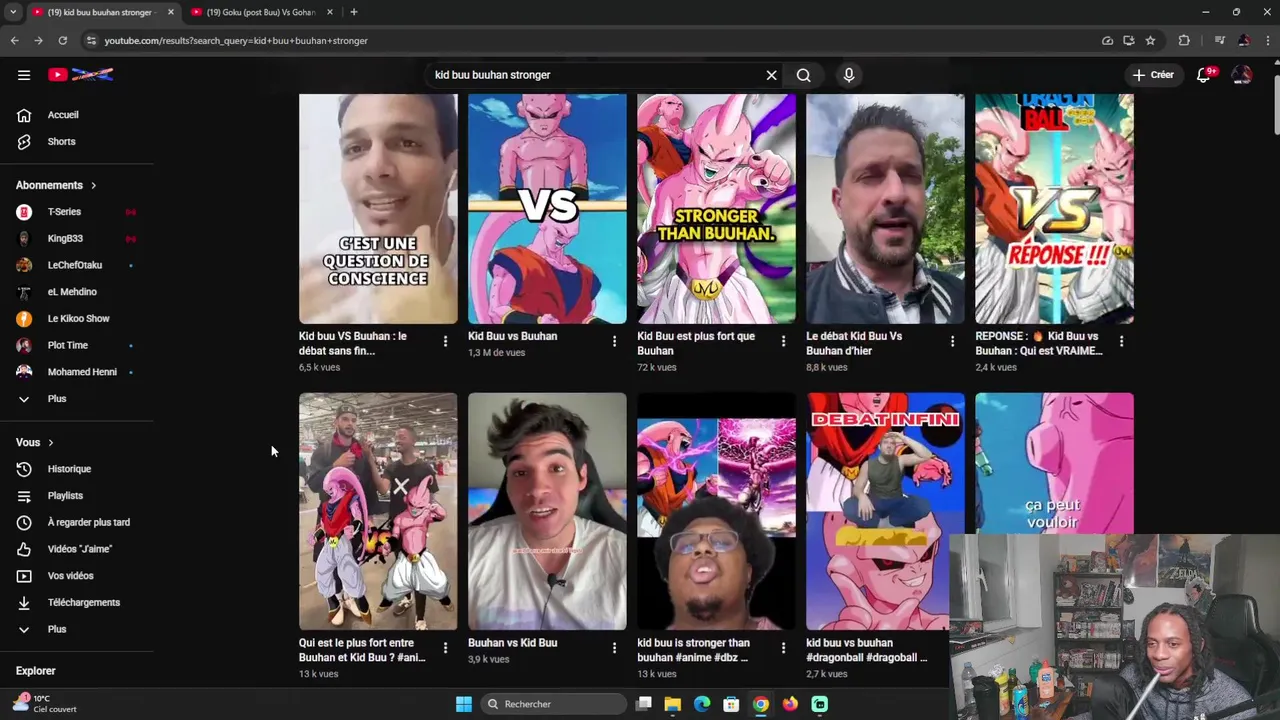This screenshot has width=1280, height=720.
Task: Open the media control icon in Chrome toolbar
Action: click(x=1219, y=40)
